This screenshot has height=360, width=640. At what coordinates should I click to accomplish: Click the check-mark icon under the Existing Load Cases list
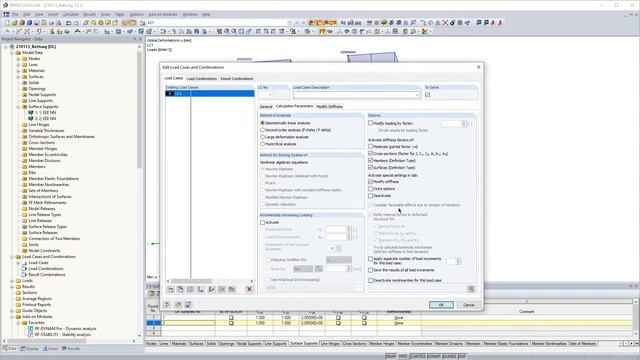click(x=211, y=289)
